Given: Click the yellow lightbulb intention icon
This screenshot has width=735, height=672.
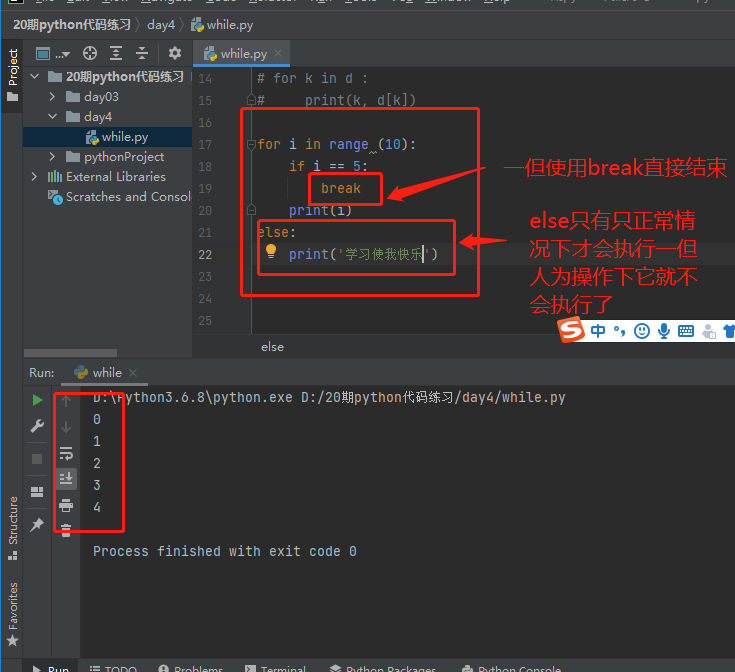Looking at the screenshot, I should [x=271, y=252].
